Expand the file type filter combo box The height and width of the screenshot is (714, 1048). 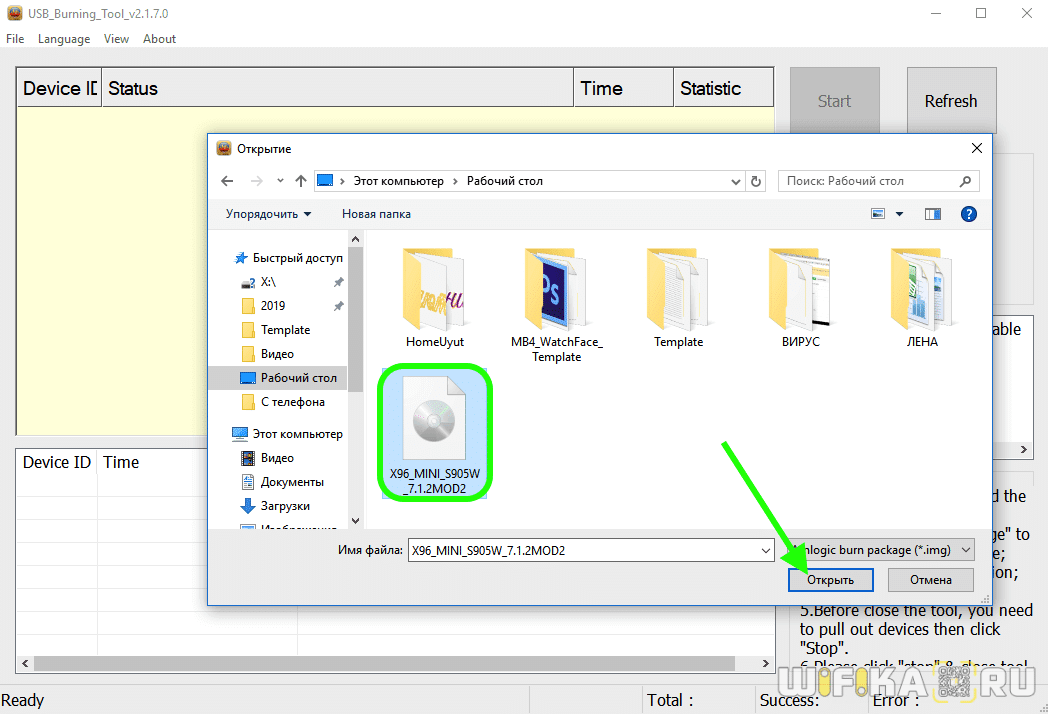pos(965,550)
